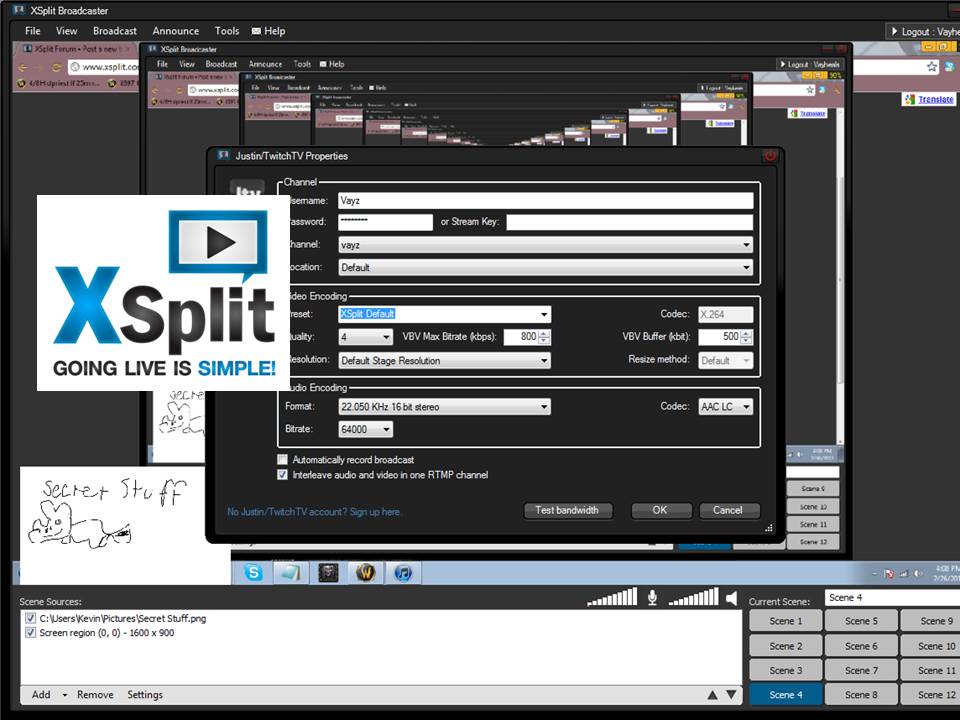
Task: Click the Username field containing Vayz
Action: pyautogui.click(x=546, y=201)
